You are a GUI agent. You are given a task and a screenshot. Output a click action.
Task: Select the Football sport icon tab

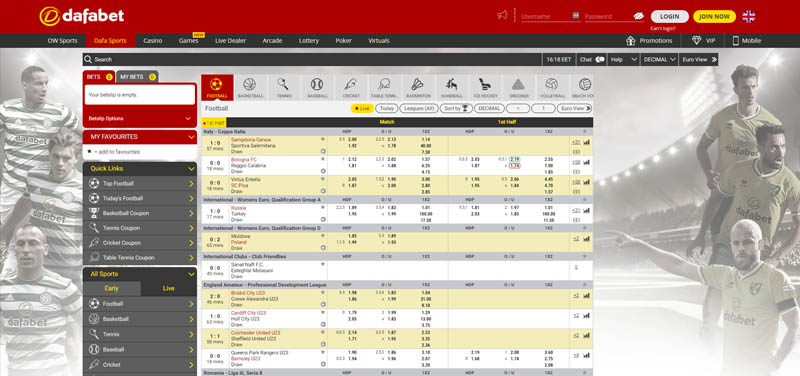click(217, 87)
